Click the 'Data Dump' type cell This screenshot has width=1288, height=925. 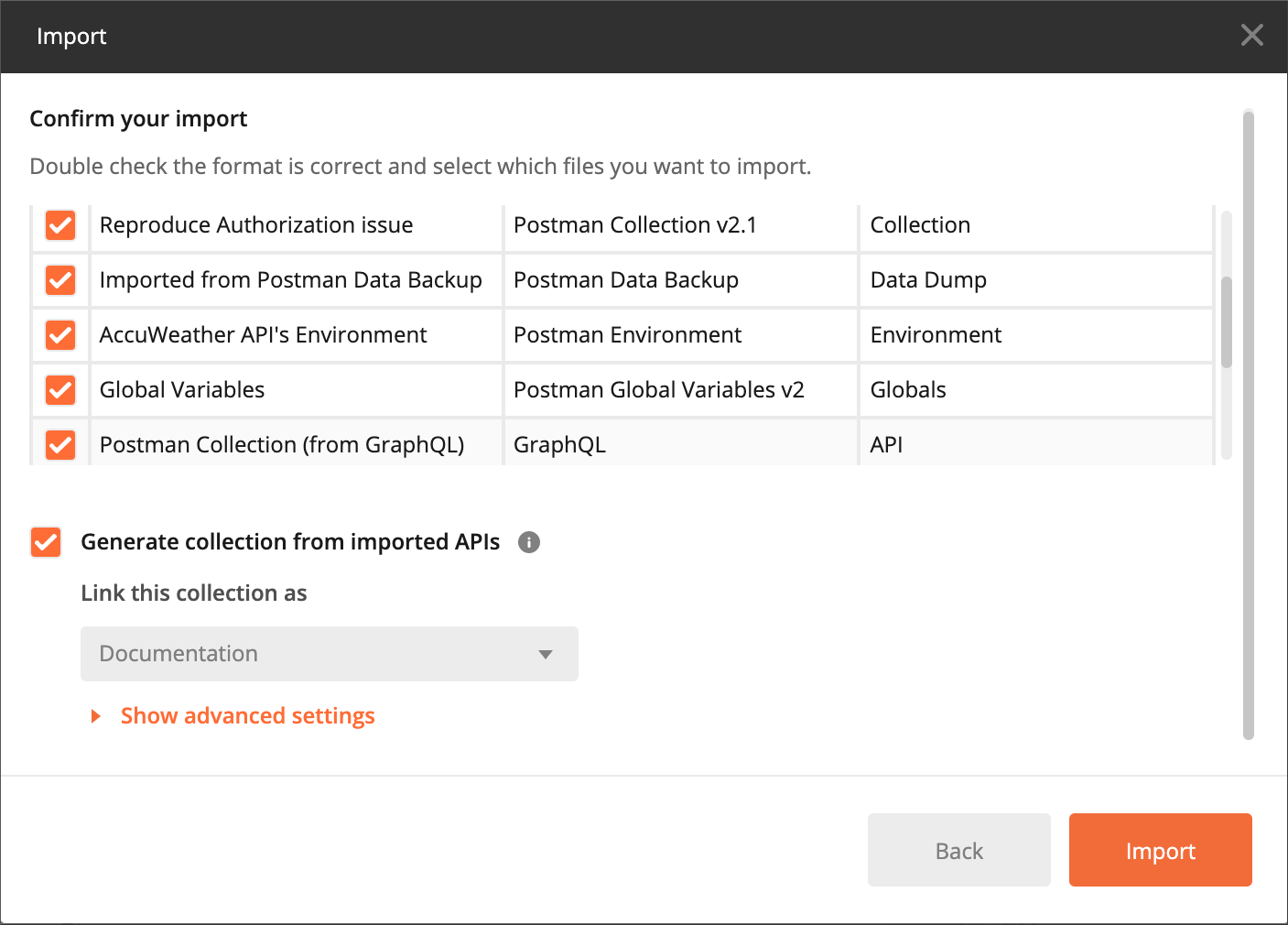coord(1036,280)
